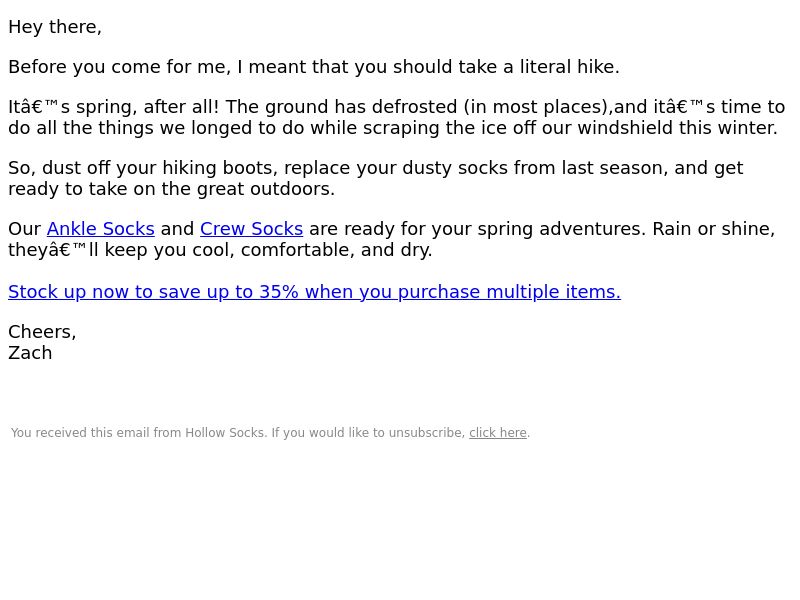Click the words 'great outdoors'
The height and width of the screenshot is (600, 800).
click(x=266, y=189)
